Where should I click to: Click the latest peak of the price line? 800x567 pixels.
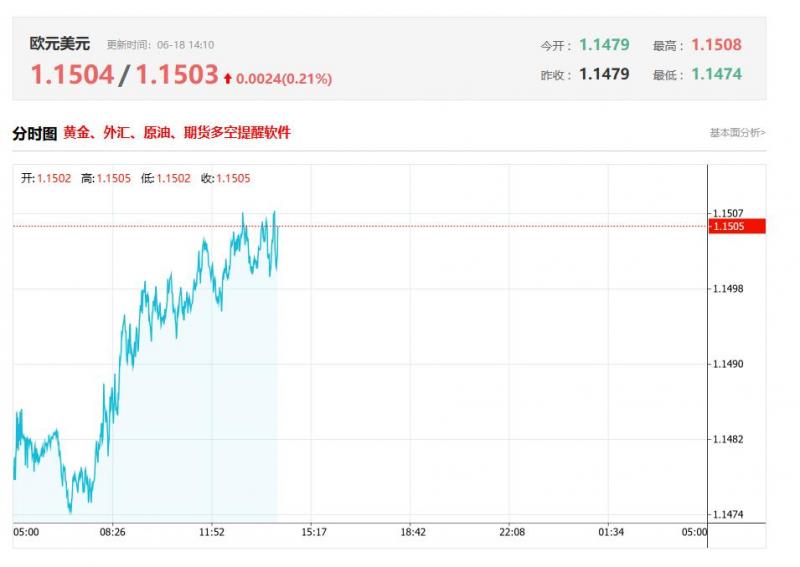(274, 212)
